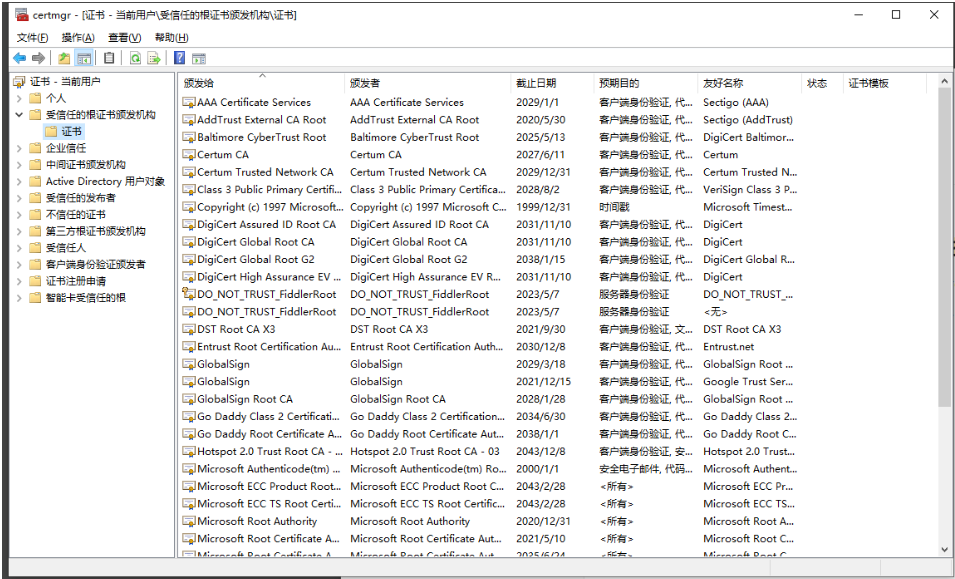Screen dimensions: 955x579
Task: Sort by the 颁发者 column header
Action: click(428, 83)
